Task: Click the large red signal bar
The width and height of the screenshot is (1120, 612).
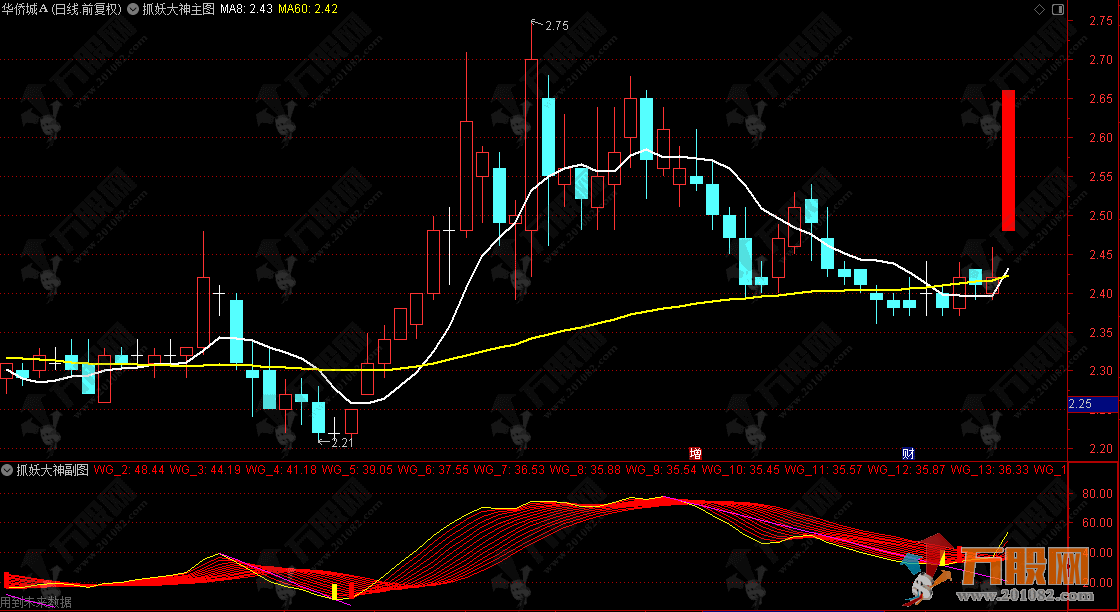Action: click(x=1008, y=160)
